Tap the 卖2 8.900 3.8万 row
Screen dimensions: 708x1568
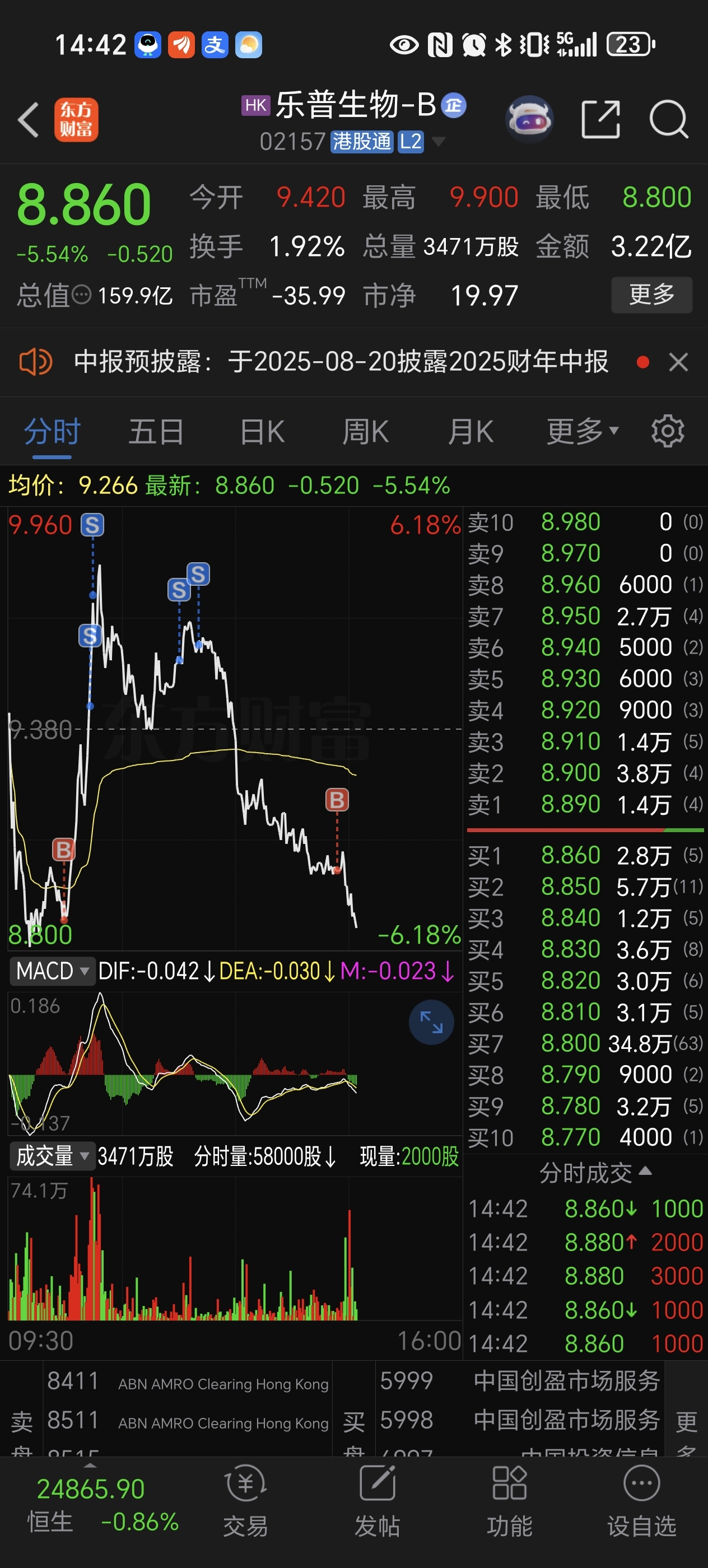(585, 773)
